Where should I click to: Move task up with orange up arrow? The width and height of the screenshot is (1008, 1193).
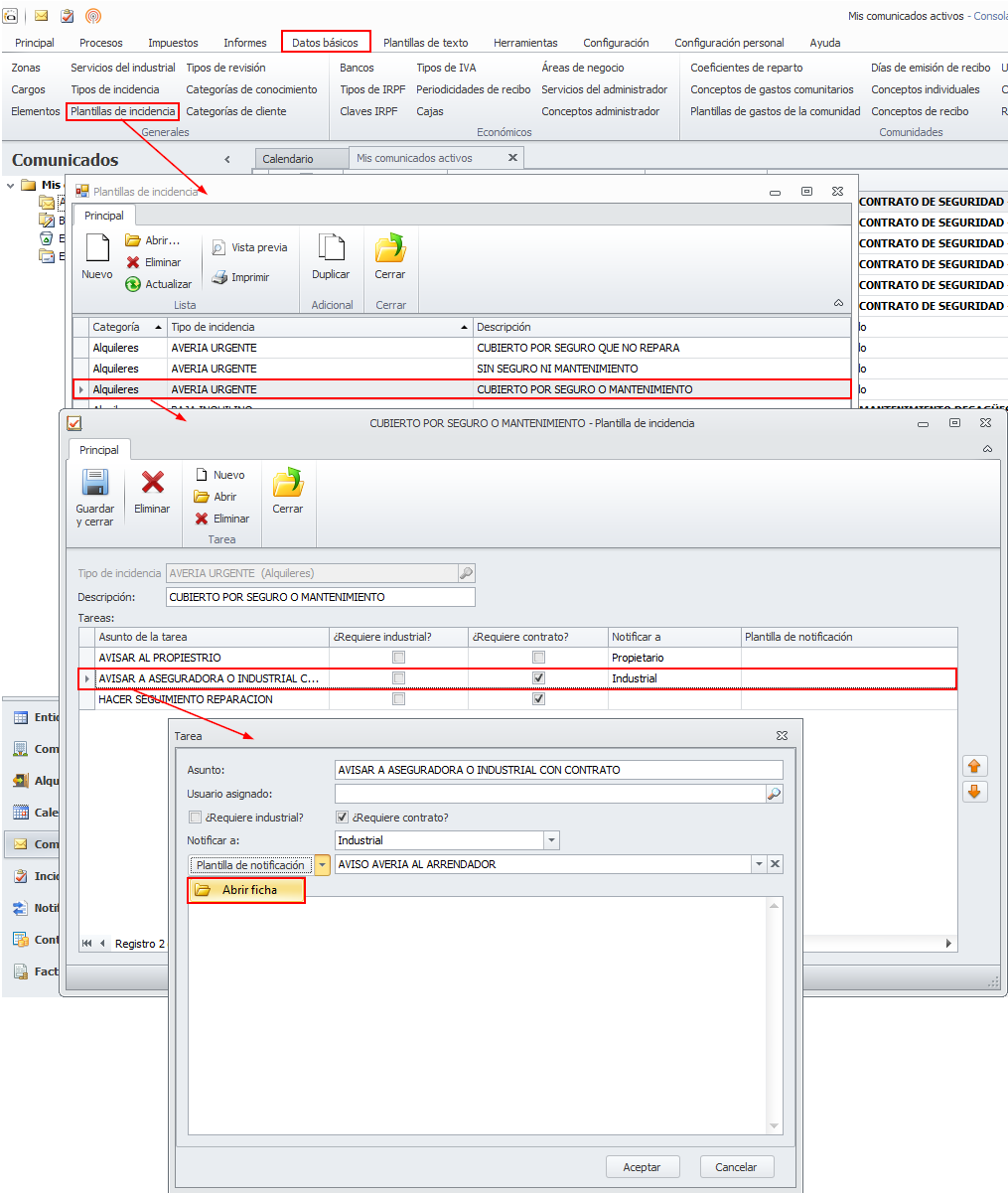tap(974, 766)
